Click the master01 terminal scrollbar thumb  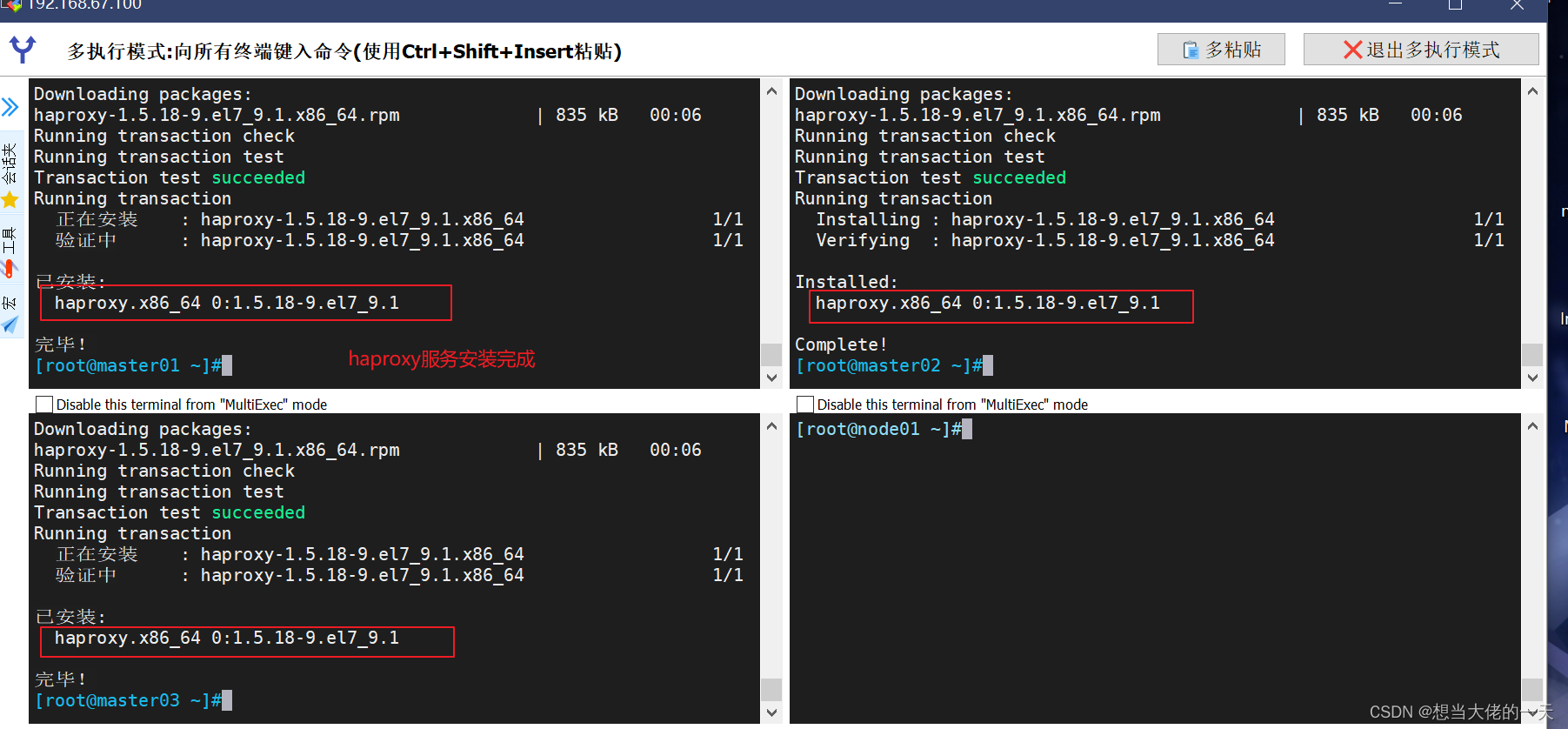click(771, 354)
